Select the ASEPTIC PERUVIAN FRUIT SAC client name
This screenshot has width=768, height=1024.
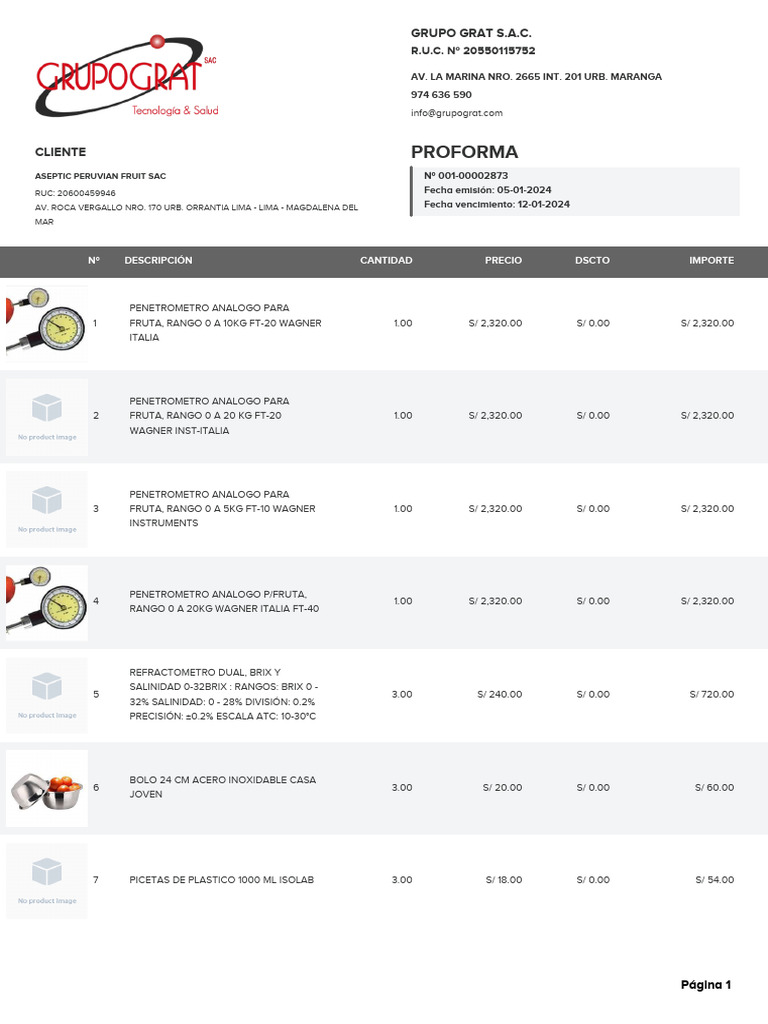pos(101,176)
